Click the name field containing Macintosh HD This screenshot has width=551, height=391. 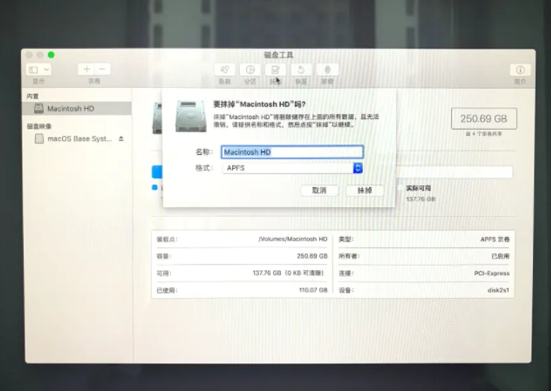[x=292, y=152]
